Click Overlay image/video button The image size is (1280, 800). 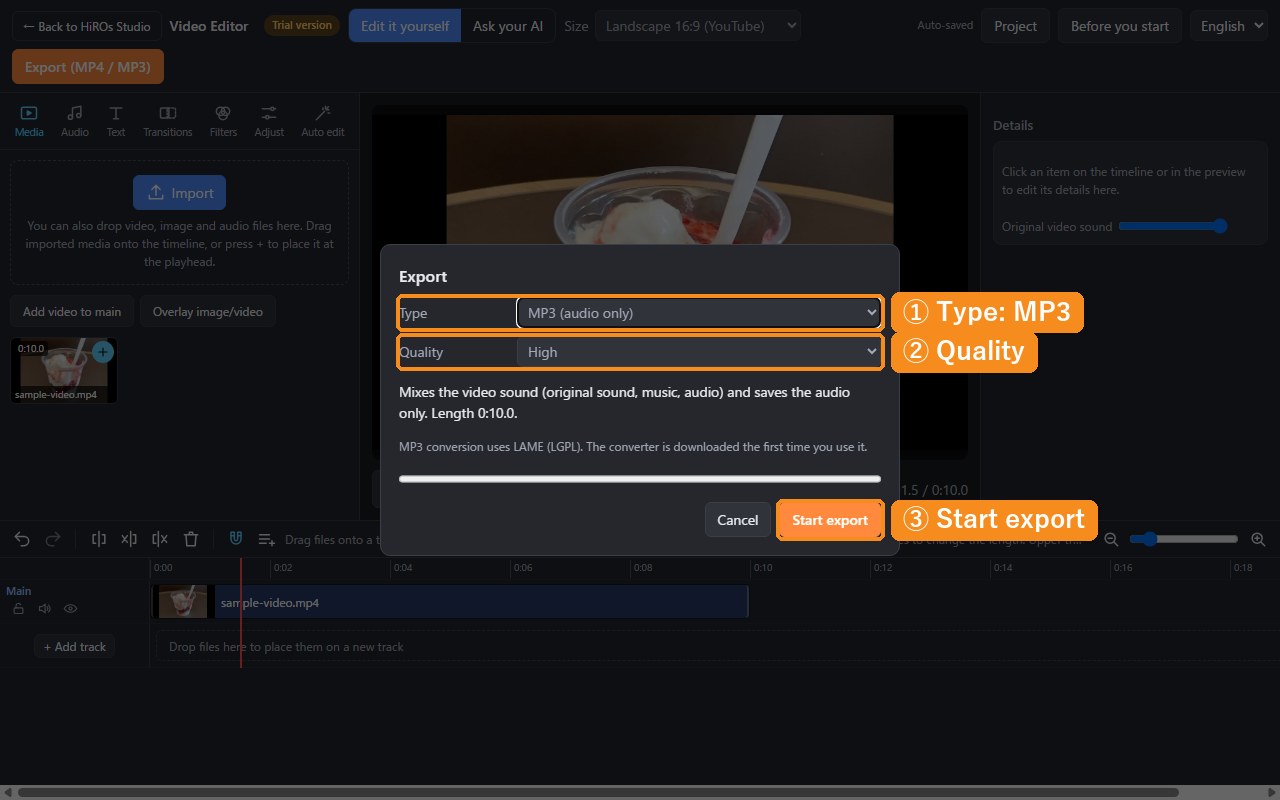tap(208, 312)
